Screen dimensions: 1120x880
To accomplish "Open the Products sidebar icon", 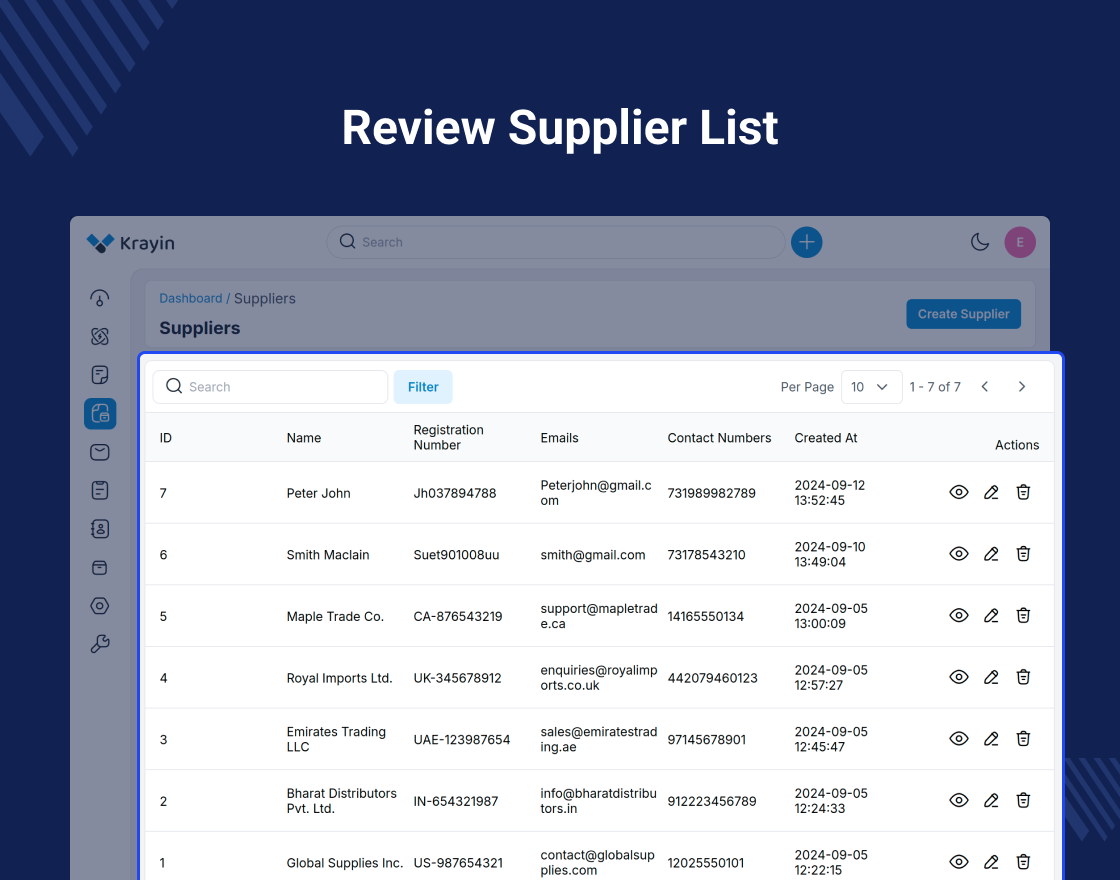I will 100,568.
